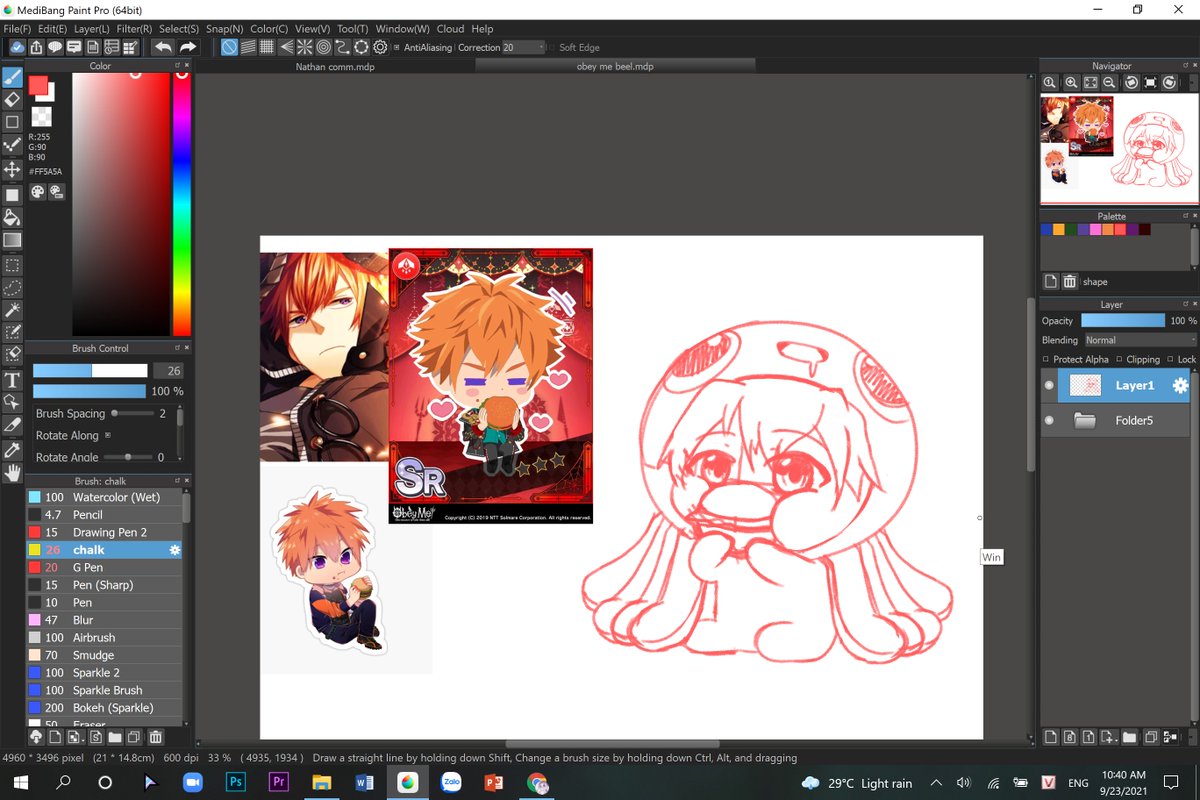Enable parallel lines snap
This screenshot has height=800, width=1200.
click(248, 47)
